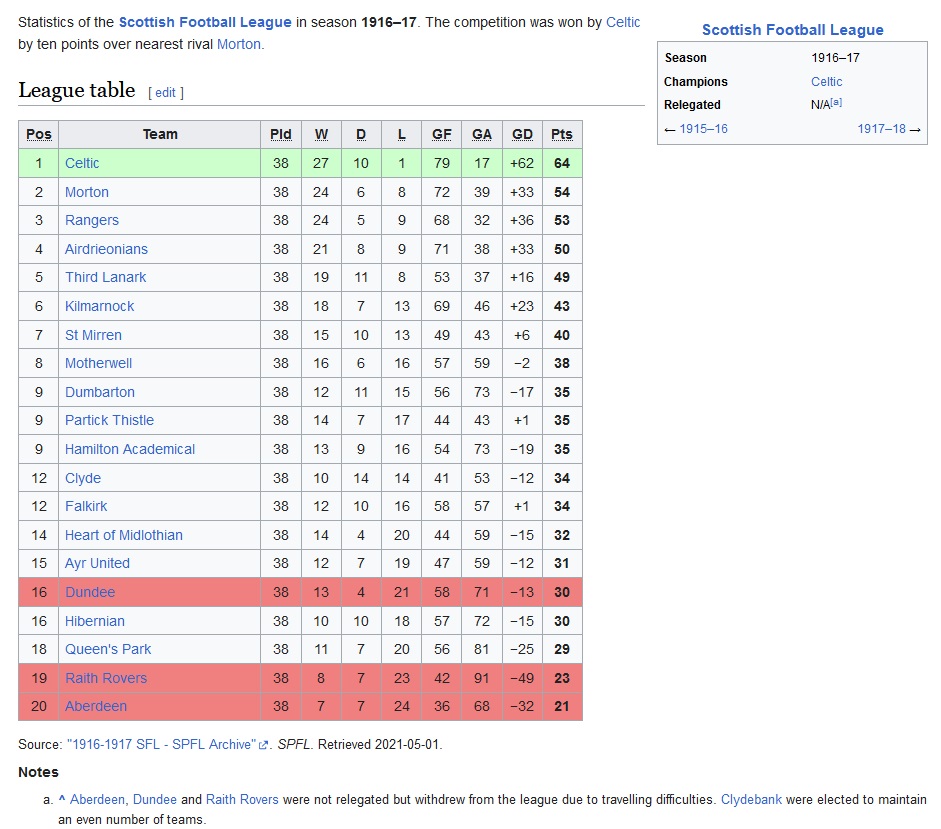941x829 pixels.
Task: Open the Raith Rovers row link
Action: (106, 678)
